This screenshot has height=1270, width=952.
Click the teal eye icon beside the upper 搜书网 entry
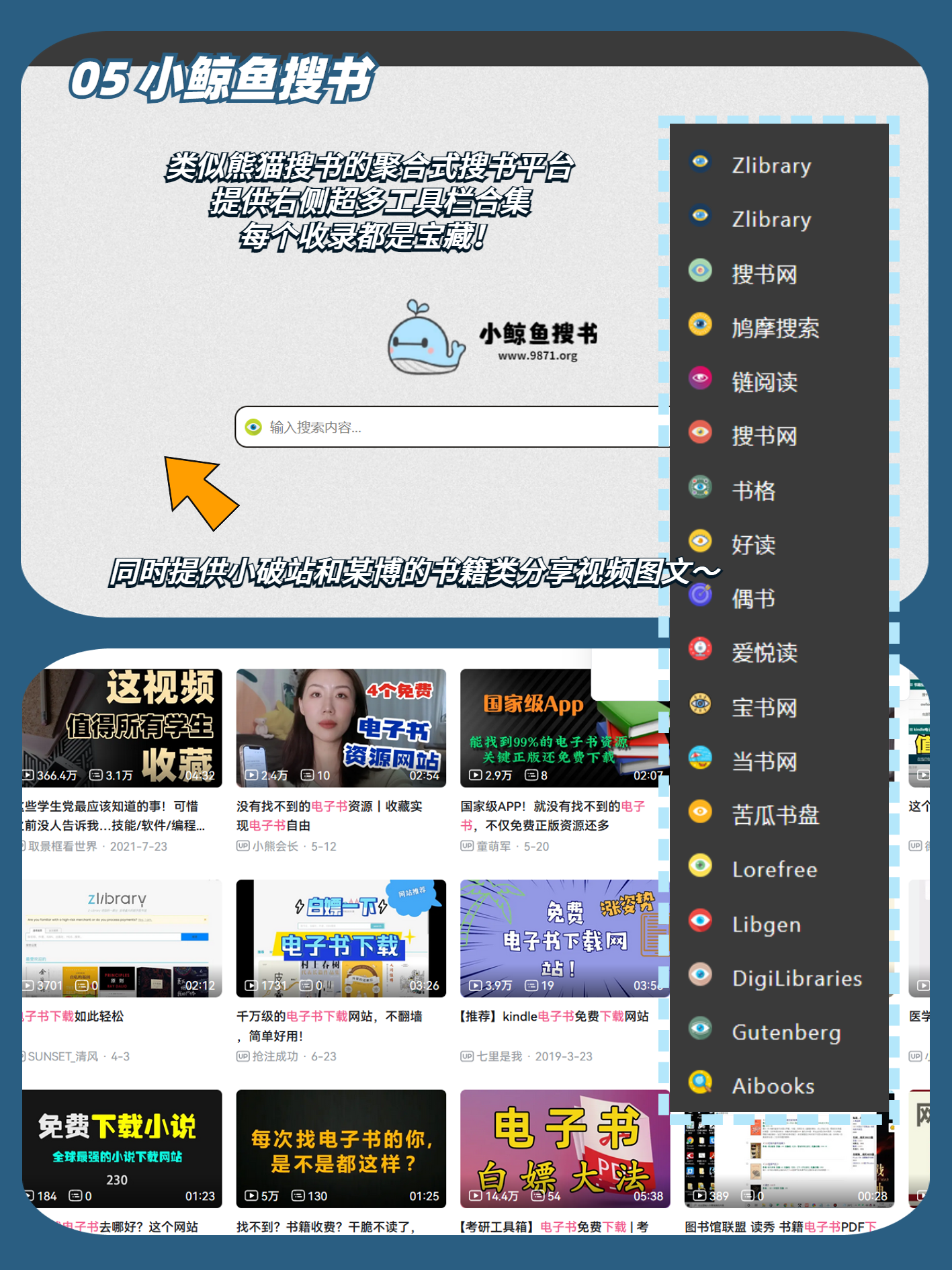700,271
